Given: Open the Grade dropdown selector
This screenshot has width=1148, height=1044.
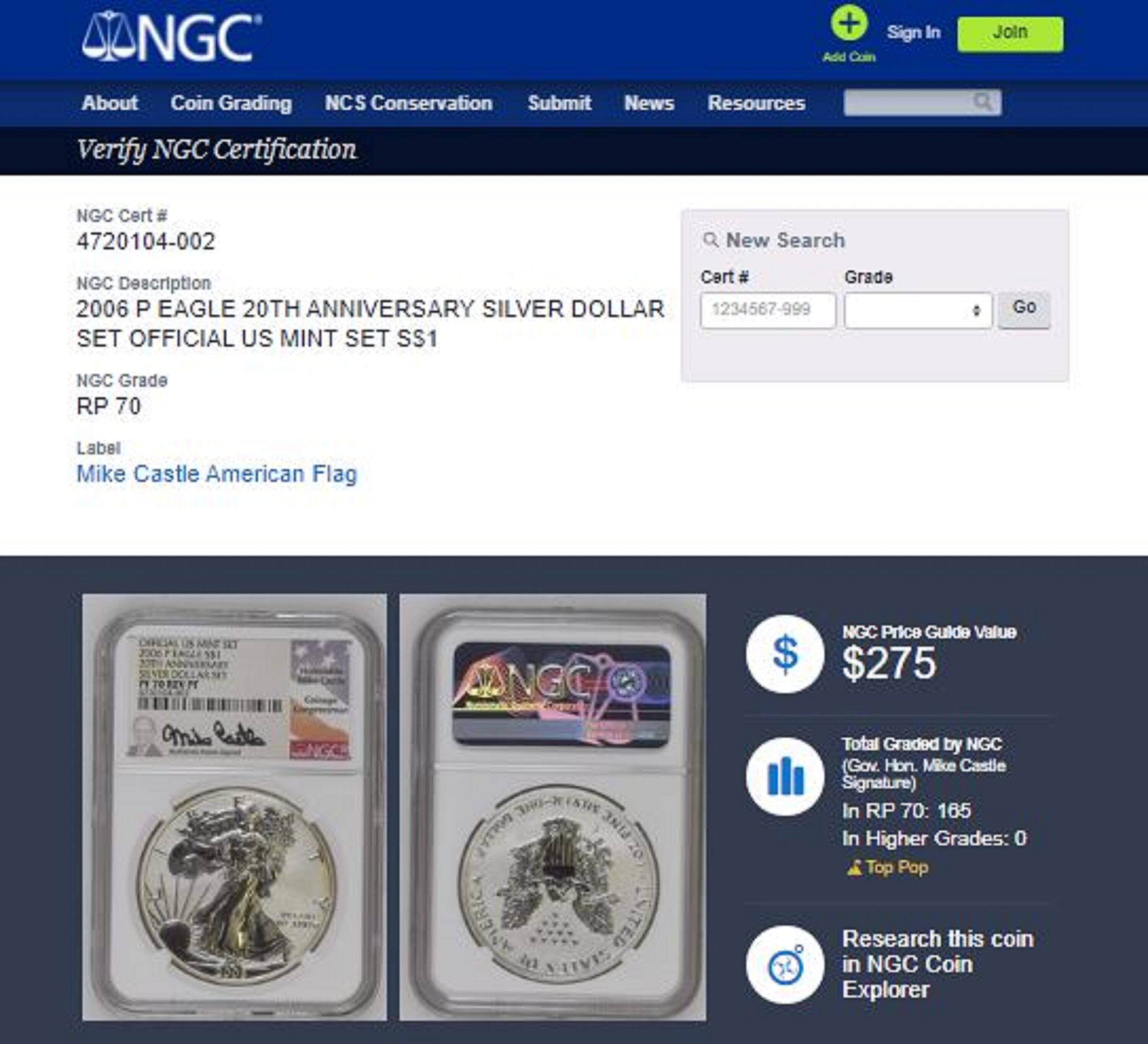Looking at the screenshot, I should tap(918, 310).
